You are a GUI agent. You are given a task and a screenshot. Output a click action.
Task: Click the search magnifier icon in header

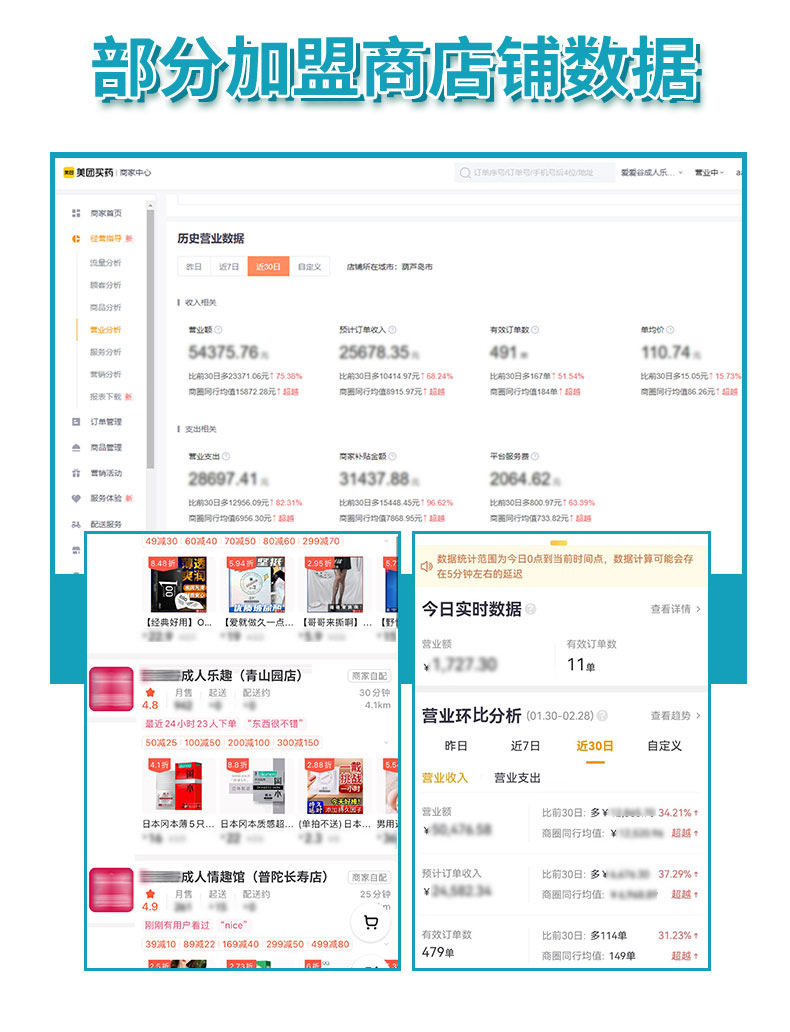pos(465,172)
